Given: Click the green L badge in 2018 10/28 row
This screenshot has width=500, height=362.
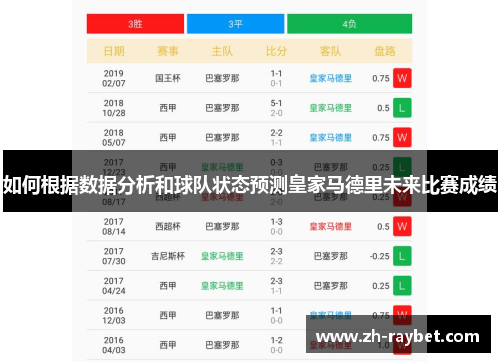Looking at the screenshot, I should click(402, 108).
